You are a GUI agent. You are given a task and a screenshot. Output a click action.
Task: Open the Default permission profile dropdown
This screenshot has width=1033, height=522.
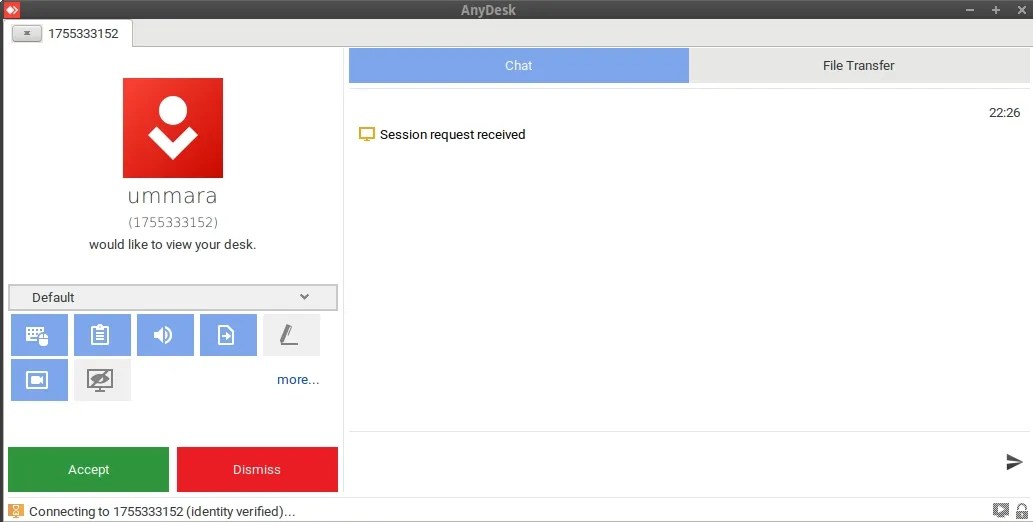(x=173, y=297)
